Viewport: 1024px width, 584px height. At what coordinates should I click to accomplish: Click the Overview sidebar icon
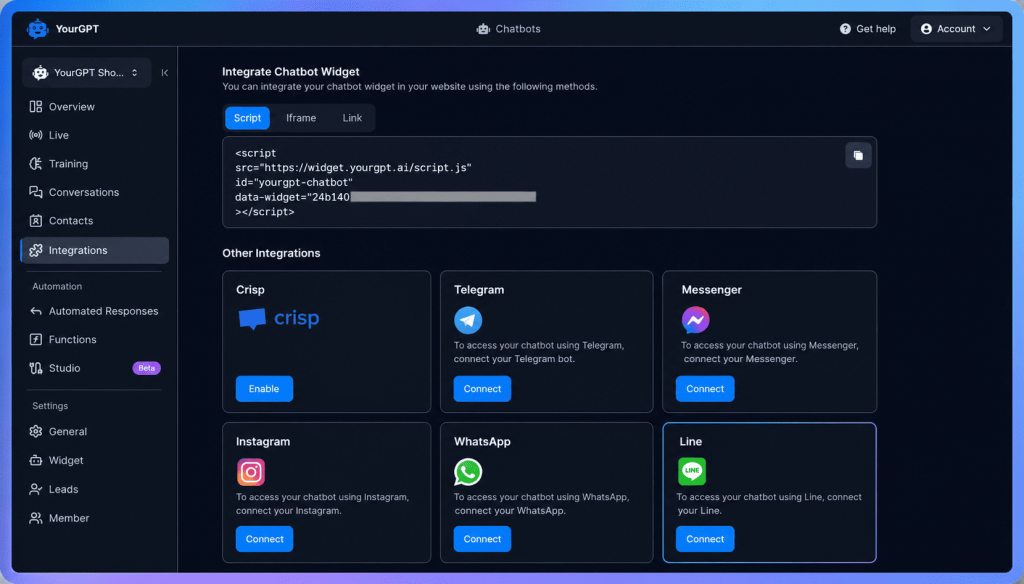(36, 106)
